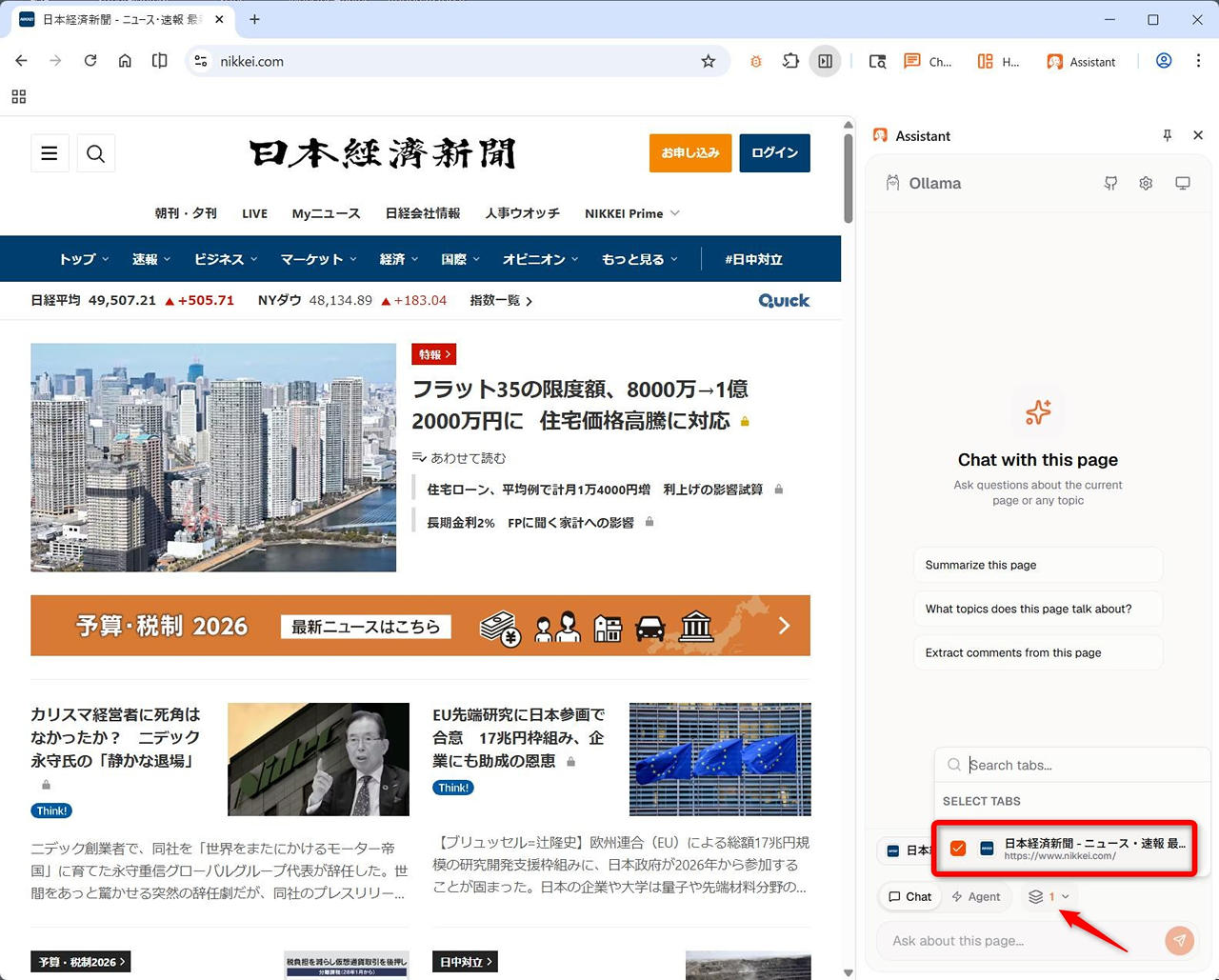Open the browser Extensions puzzle icon
The image size is (1219, 980).
(790, 61)
